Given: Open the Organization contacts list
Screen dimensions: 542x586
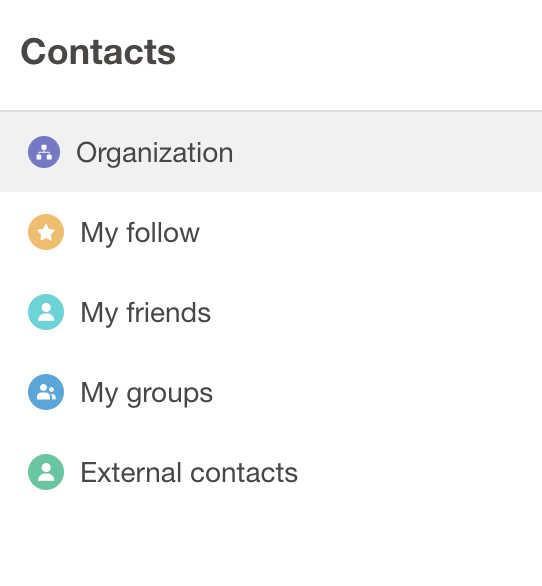Looking at the screenshot, I should point(271,152).
